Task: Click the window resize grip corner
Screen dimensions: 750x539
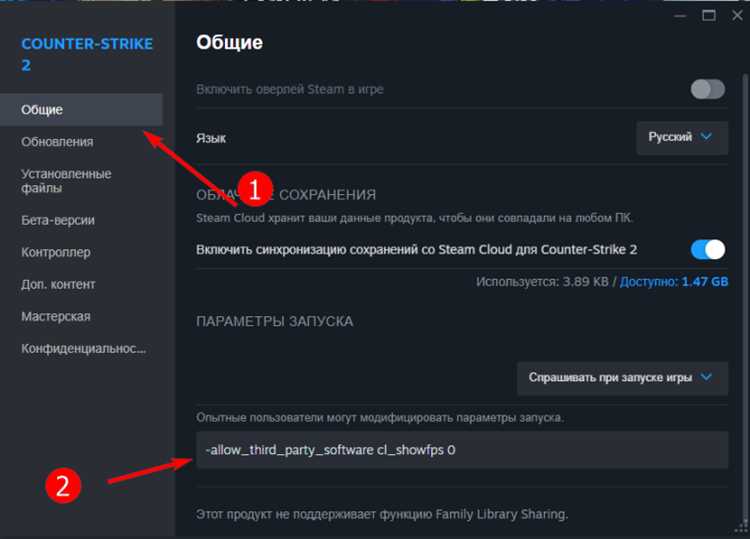Action: 742,528
